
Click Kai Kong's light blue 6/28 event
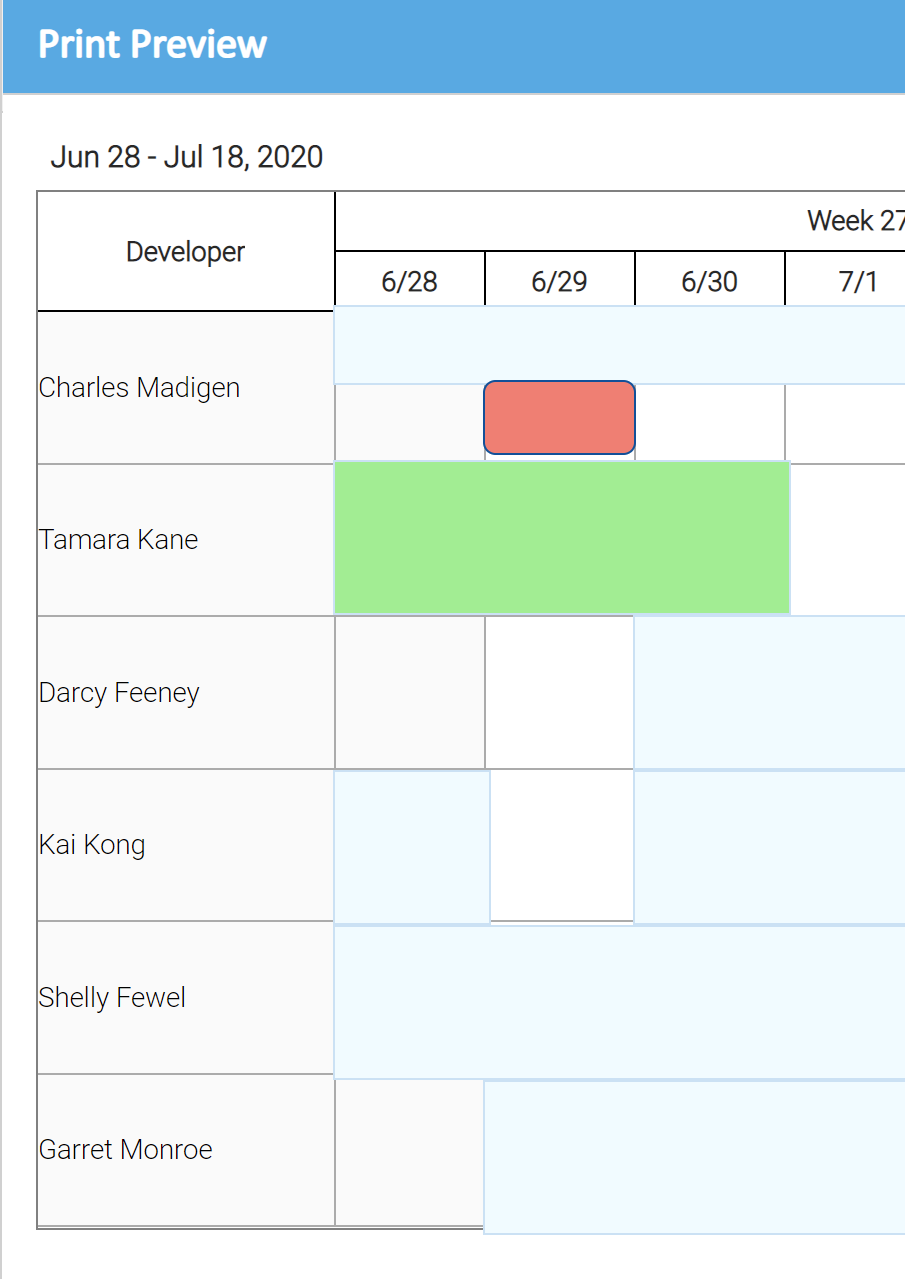pyautogui.click(x=411, y=846)
